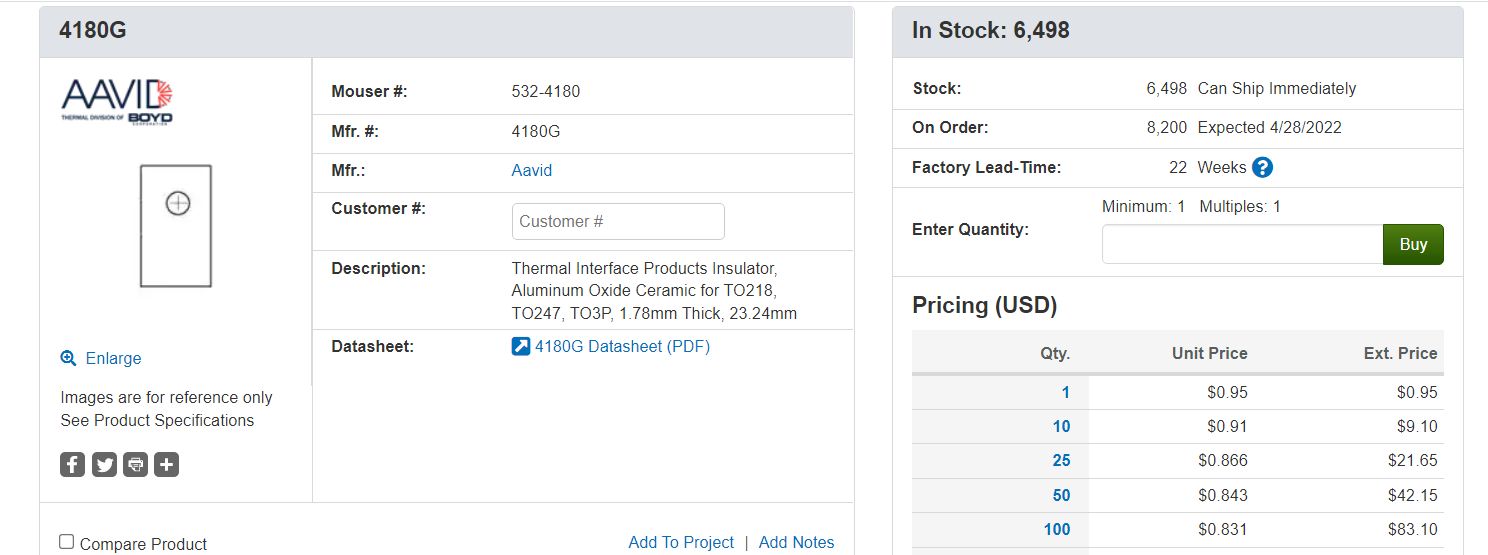Click the print icon under product image
The height and width of the screenshot is (555, 1488).
click(x=136, y=464)
